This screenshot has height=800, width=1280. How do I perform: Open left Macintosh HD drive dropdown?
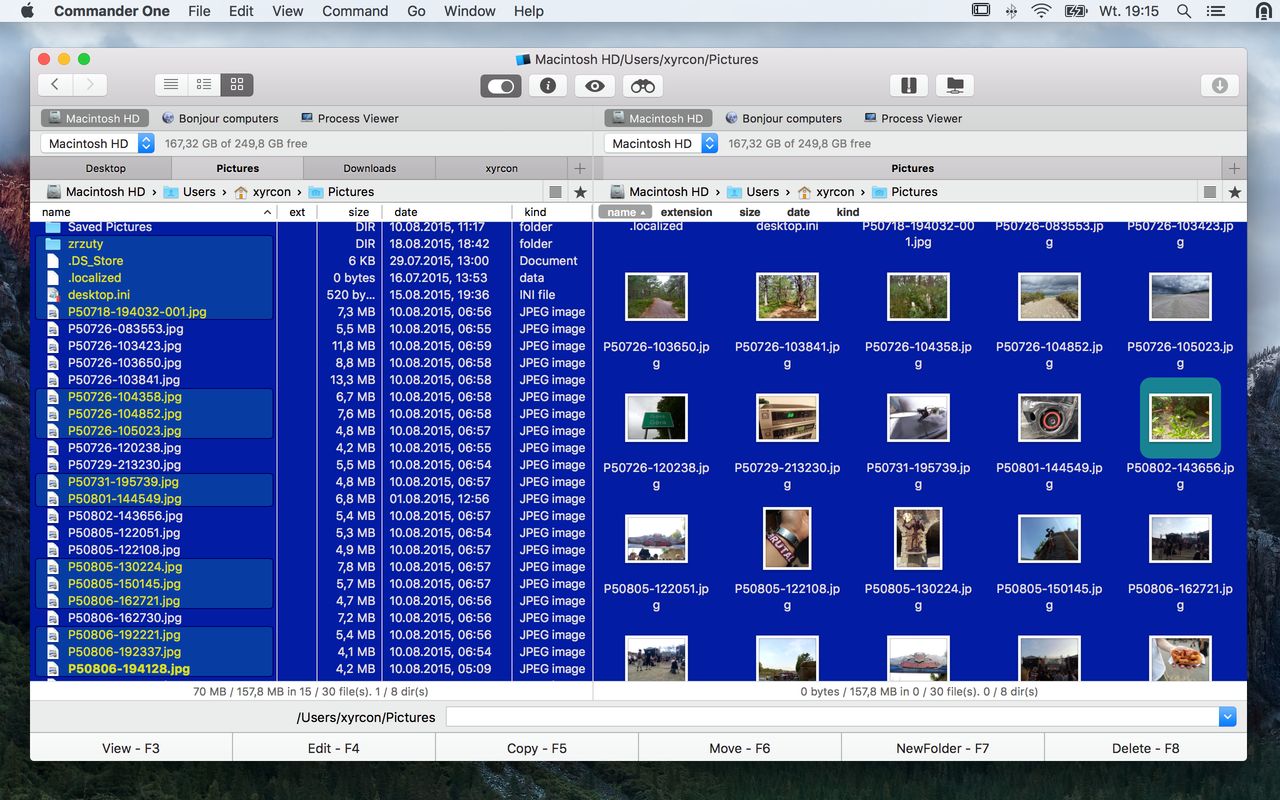[x=146, y=143]
